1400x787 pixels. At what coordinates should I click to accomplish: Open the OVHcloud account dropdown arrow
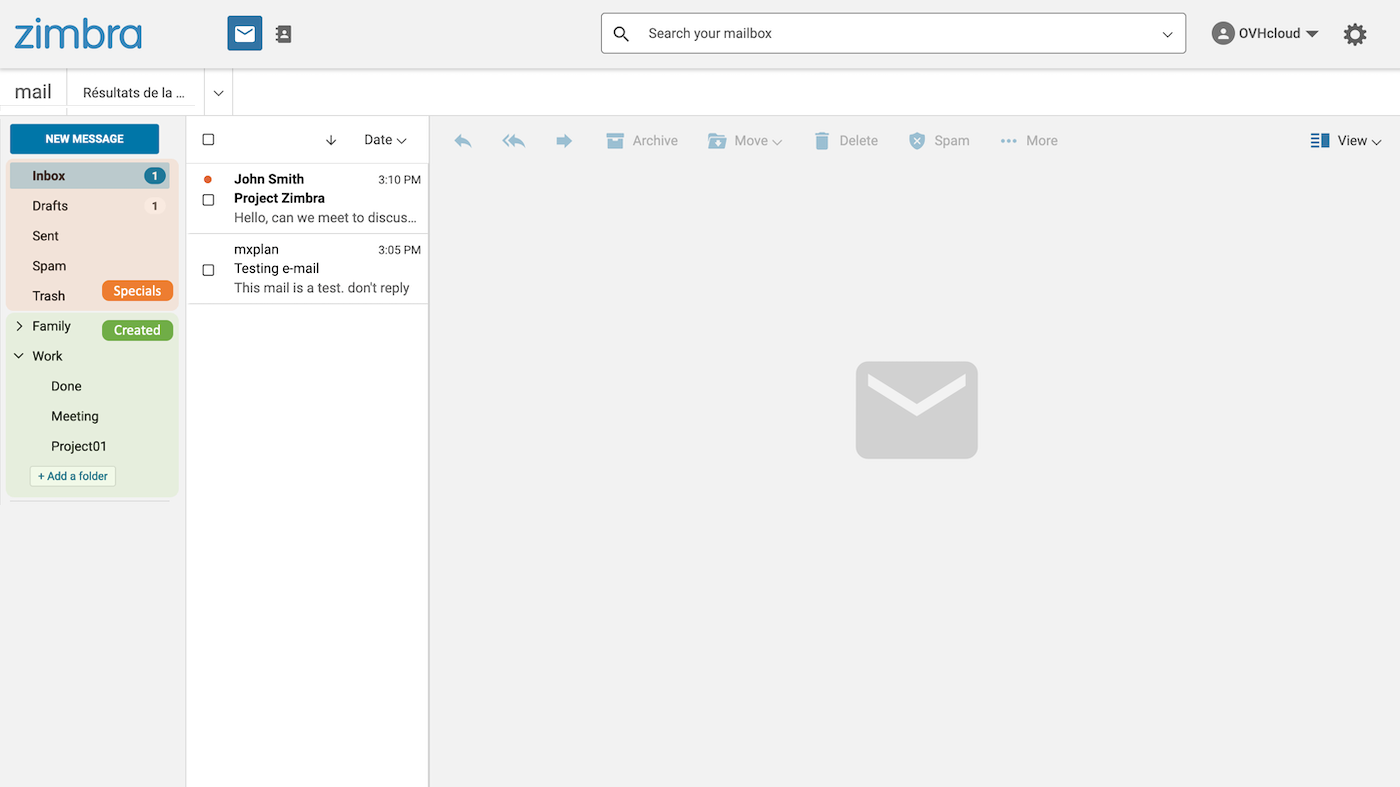point(1312,34)
